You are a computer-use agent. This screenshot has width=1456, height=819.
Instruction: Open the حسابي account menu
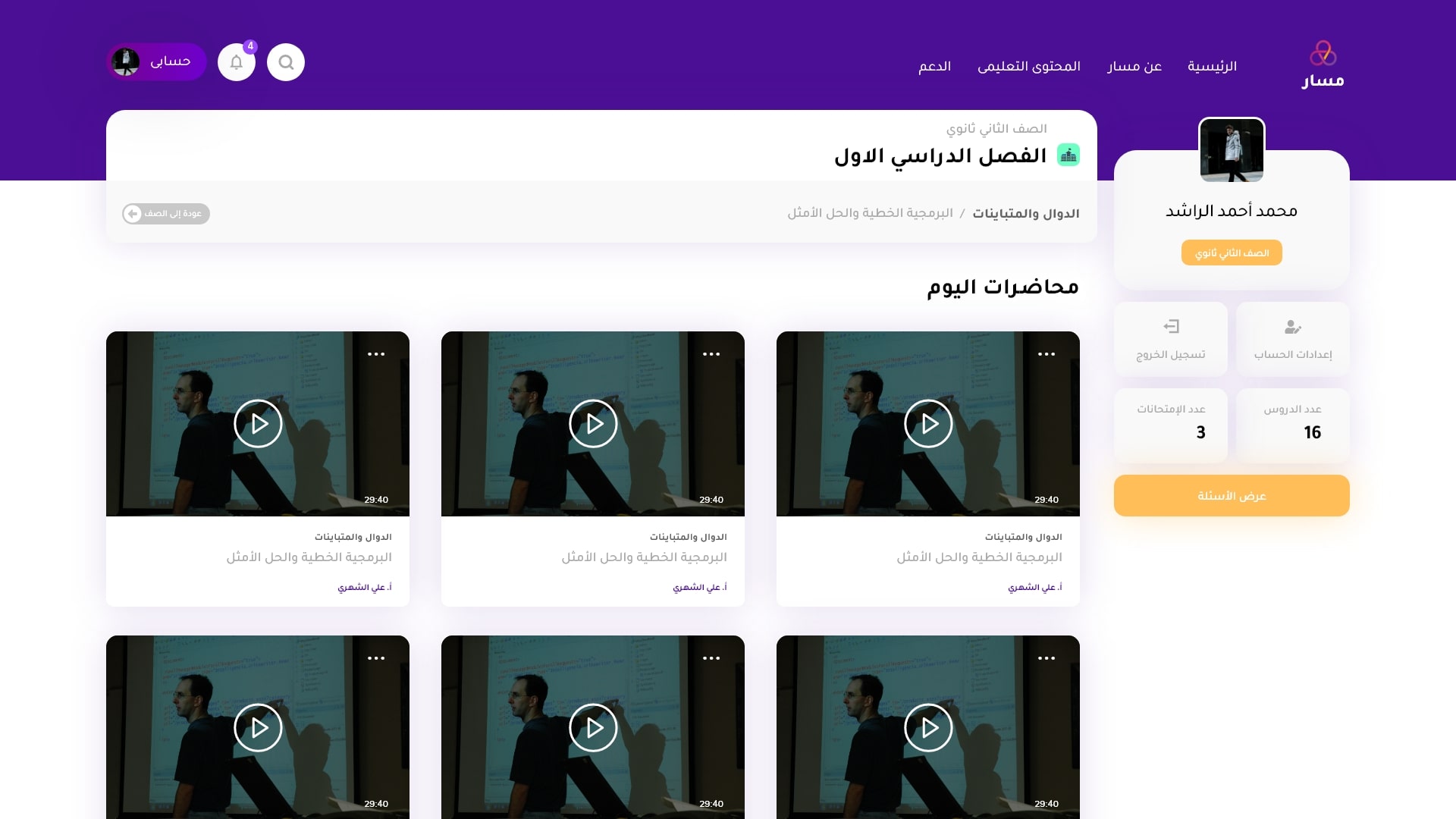[x=157, y=62]
